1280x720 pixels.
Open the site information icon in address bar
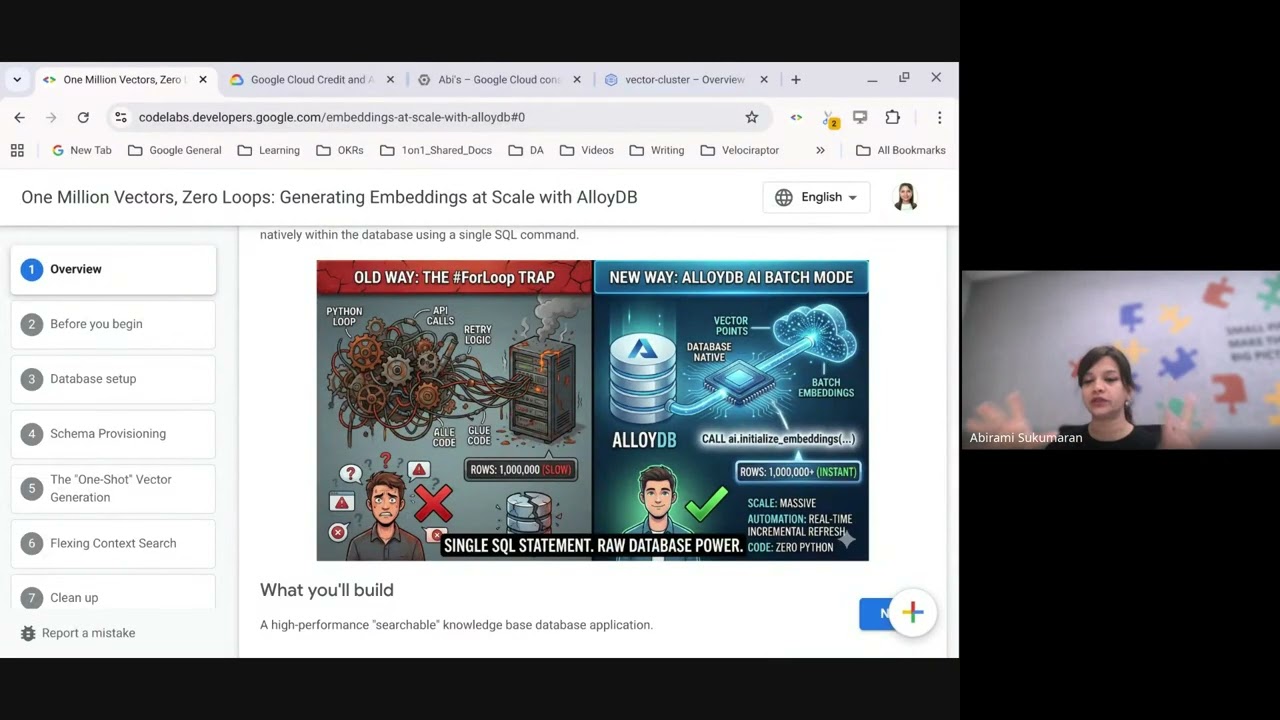click(x=121, y=117)
